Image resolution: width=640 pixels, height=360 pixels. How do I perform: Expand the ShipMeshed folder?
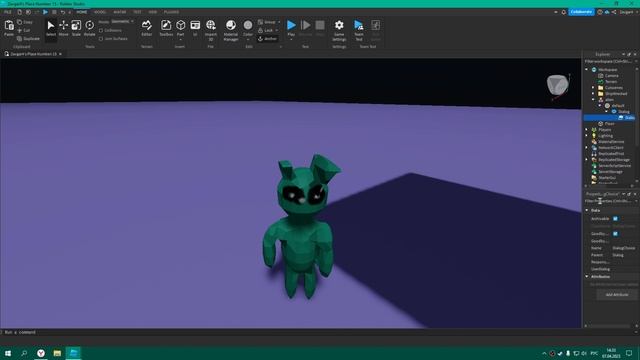[593, 94]
